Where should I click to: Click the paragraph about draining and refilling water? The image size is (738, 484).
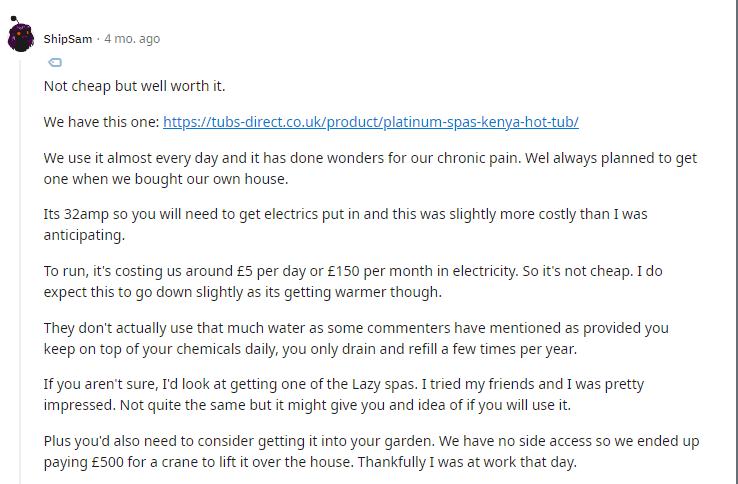(356, 339)
